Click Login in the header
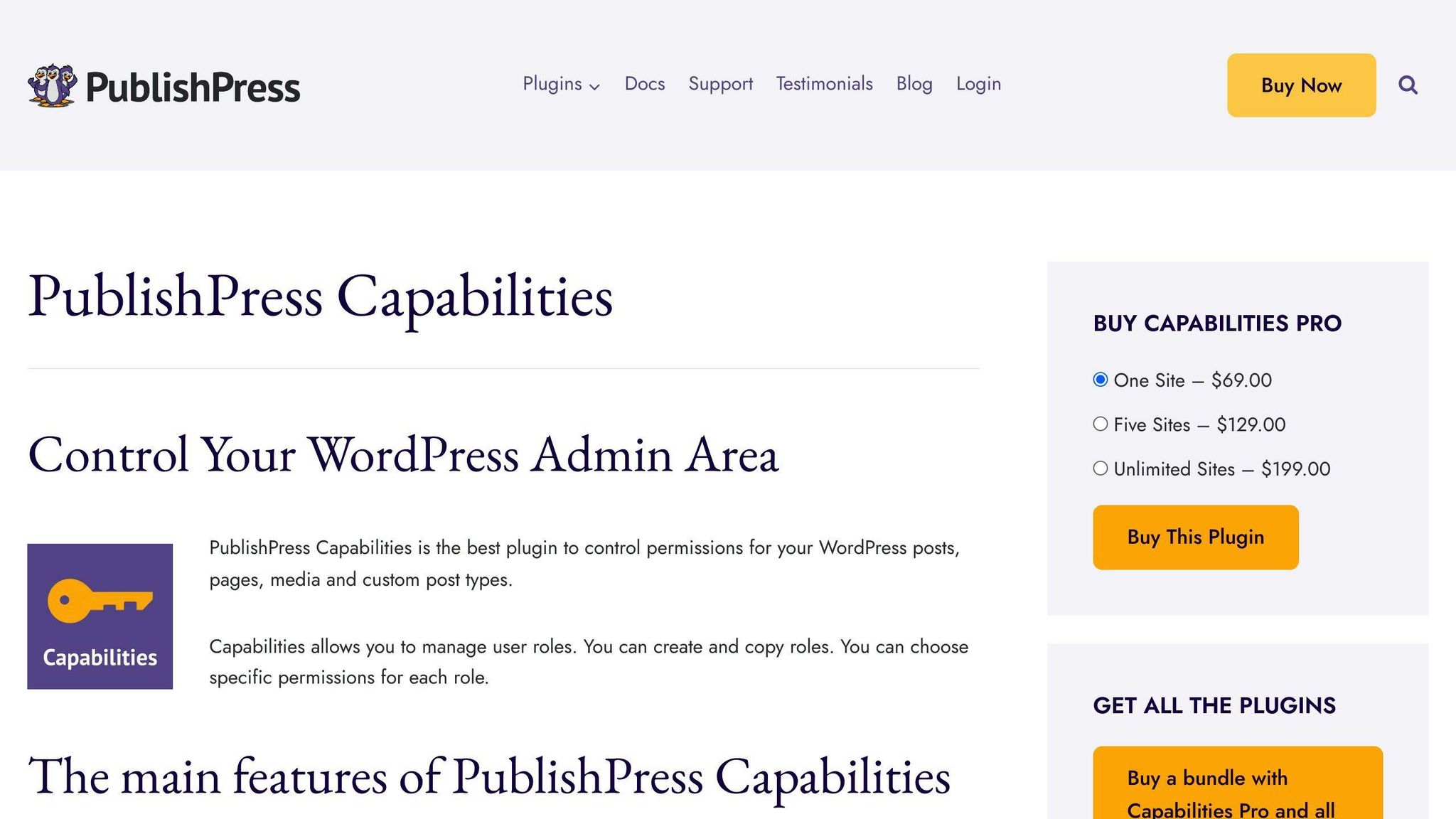The width and height of the screenshot is (1456, 819). pos(978,84)
